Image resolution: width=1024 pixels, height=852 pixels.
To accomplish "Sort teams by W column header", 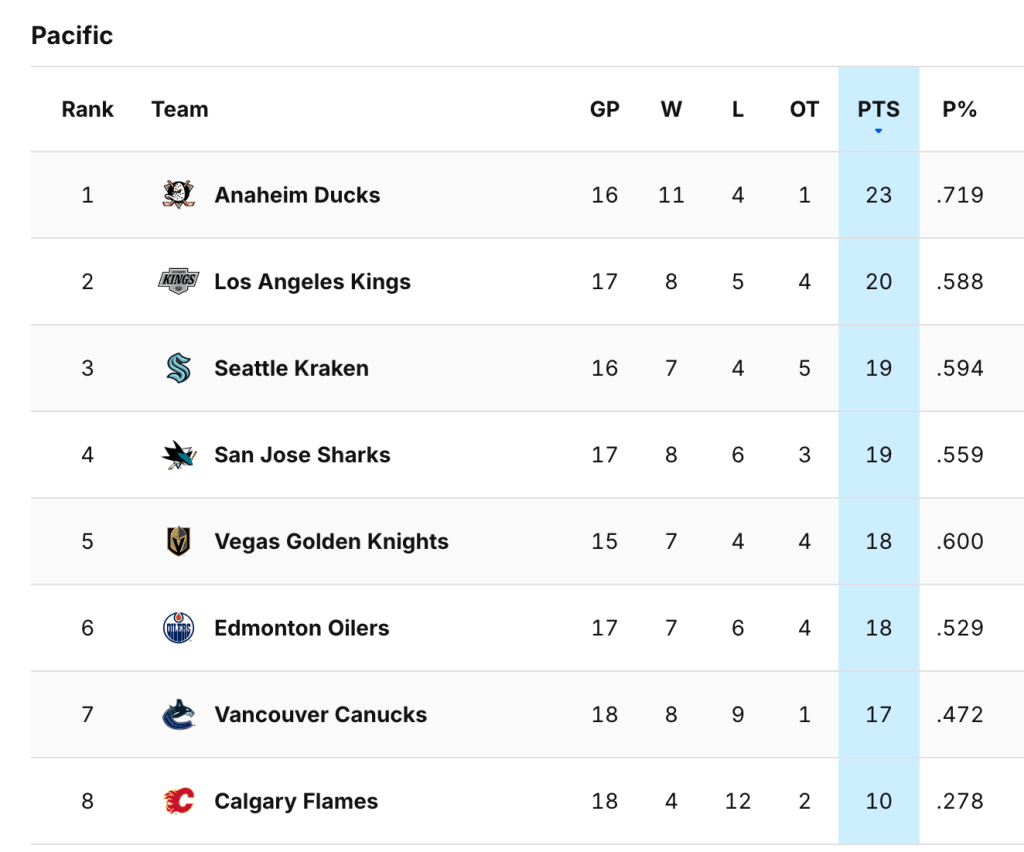I will (x=671, y=109).
